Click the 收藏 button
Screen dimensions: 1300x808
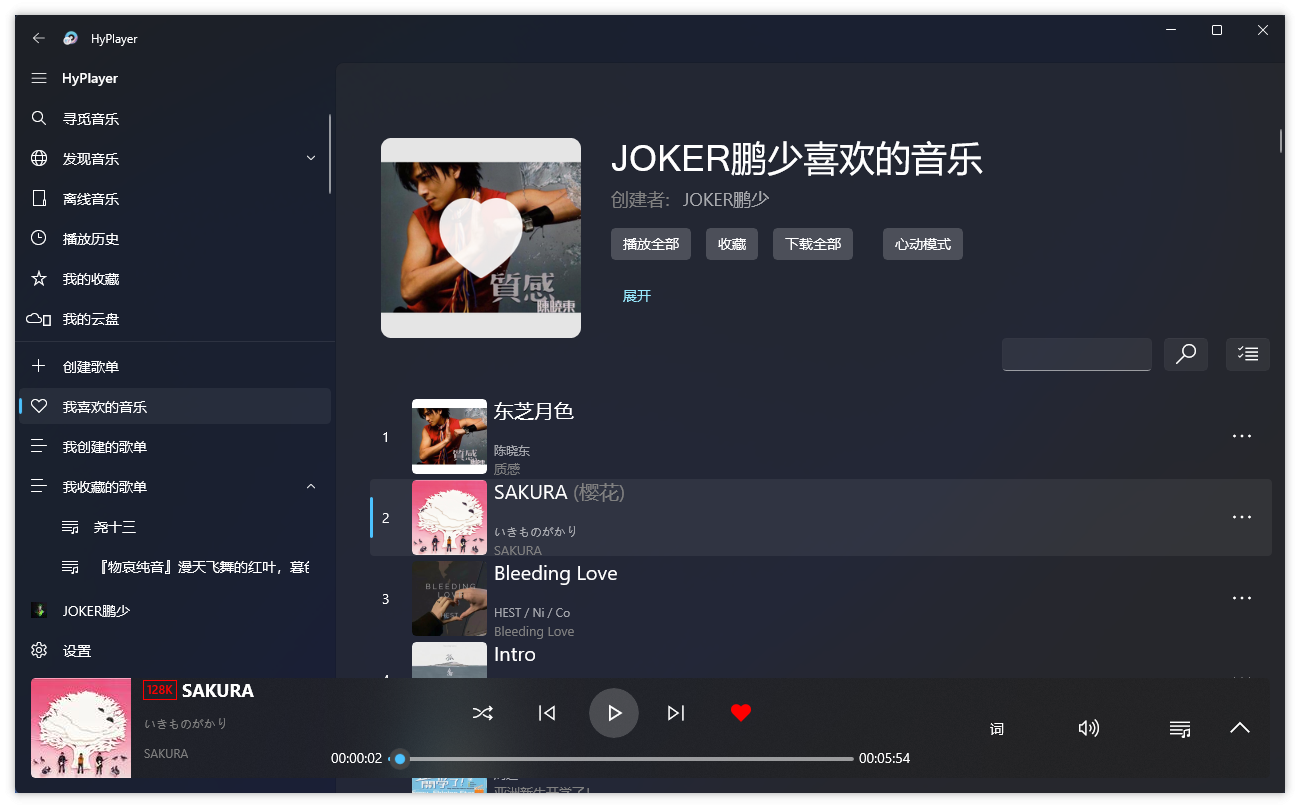pos(732,244)
